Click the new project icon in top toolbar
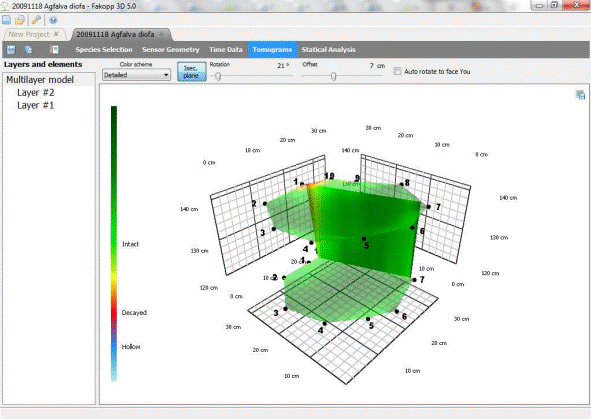This screenshot has height=419, width=591. point(6,20)
